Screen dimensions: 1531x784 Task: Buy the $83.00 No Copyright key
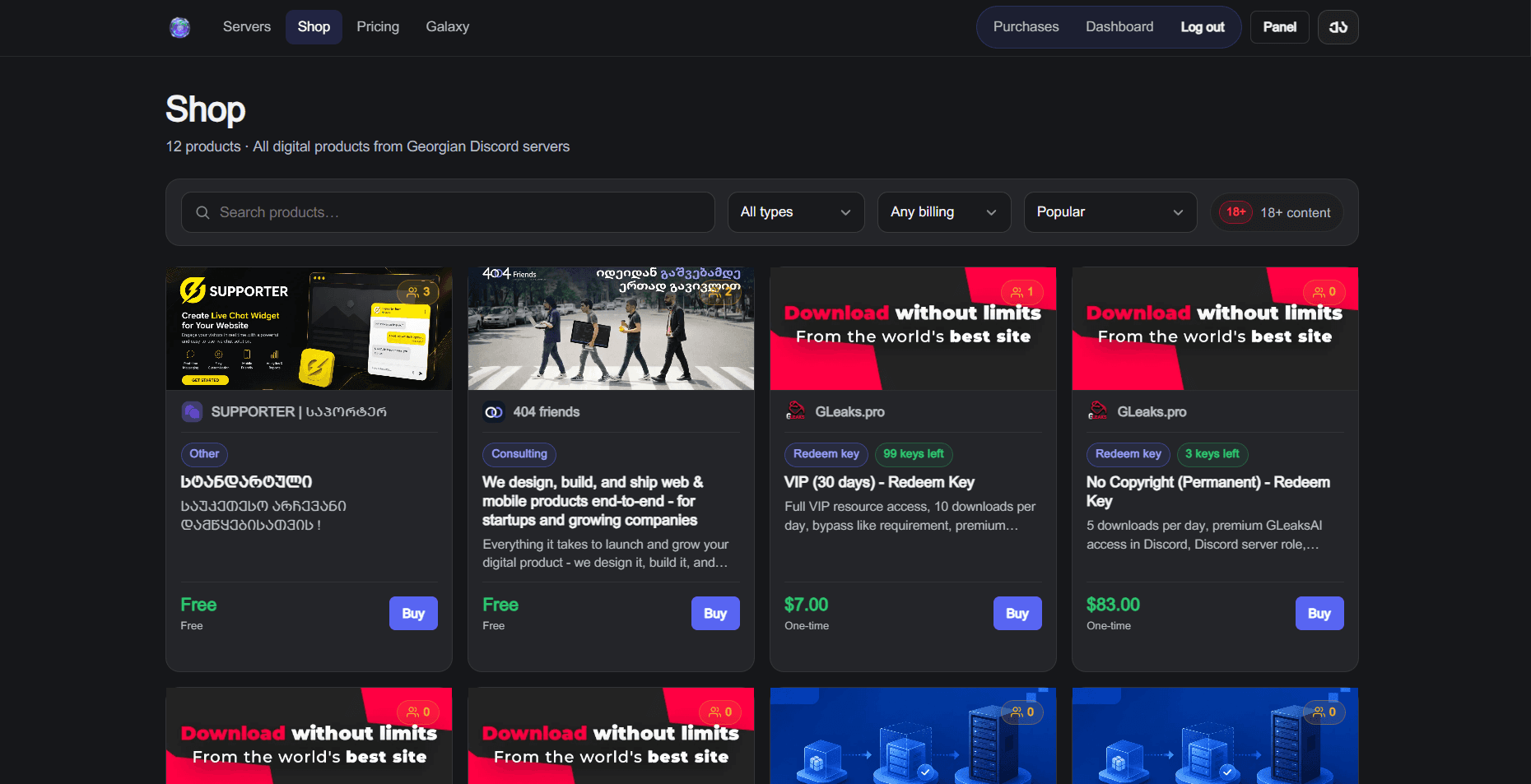1319,614
